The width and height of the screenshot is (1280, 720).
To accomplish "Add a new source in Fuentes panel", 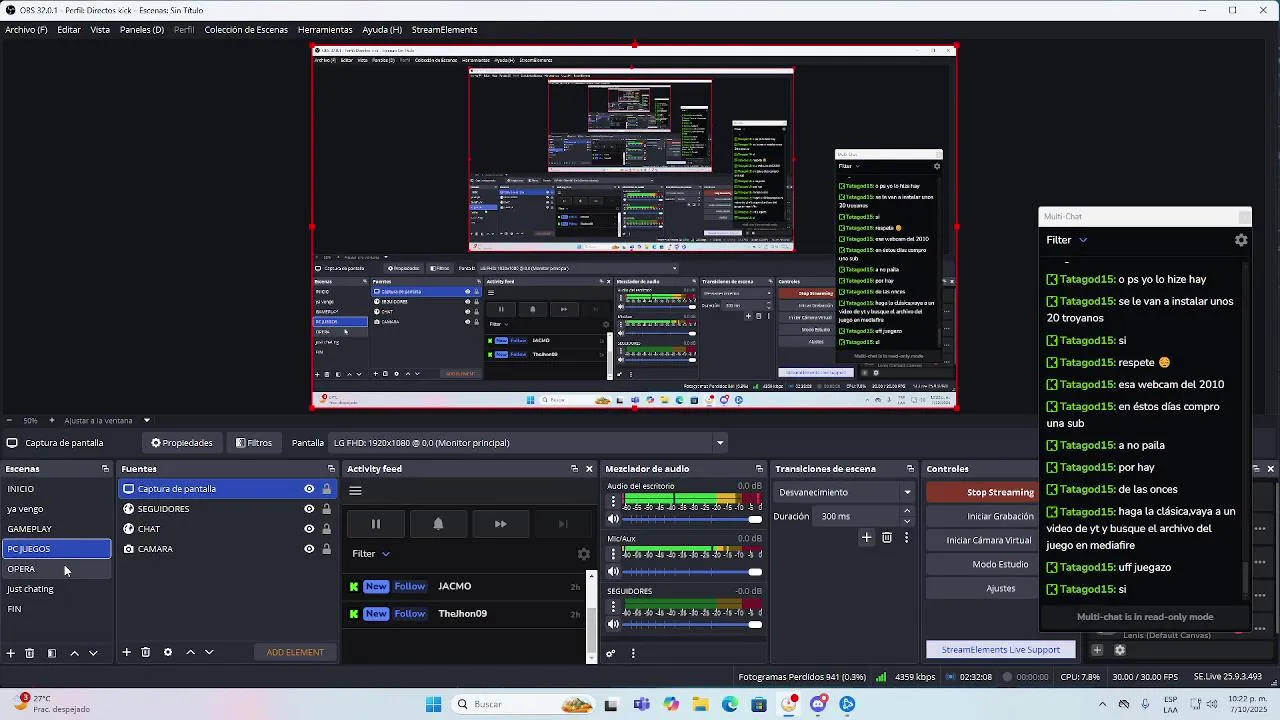I will [126, 652].
